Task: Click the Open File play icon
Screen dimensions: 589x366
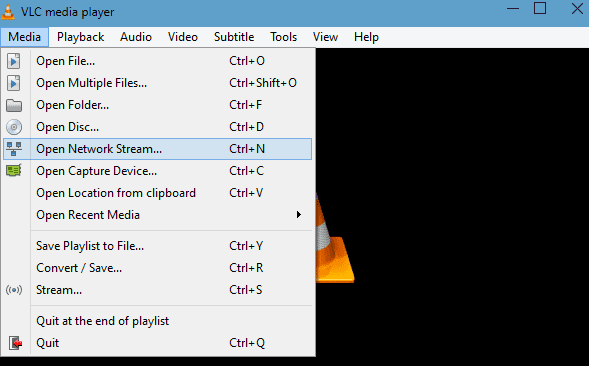Action: 14,61
